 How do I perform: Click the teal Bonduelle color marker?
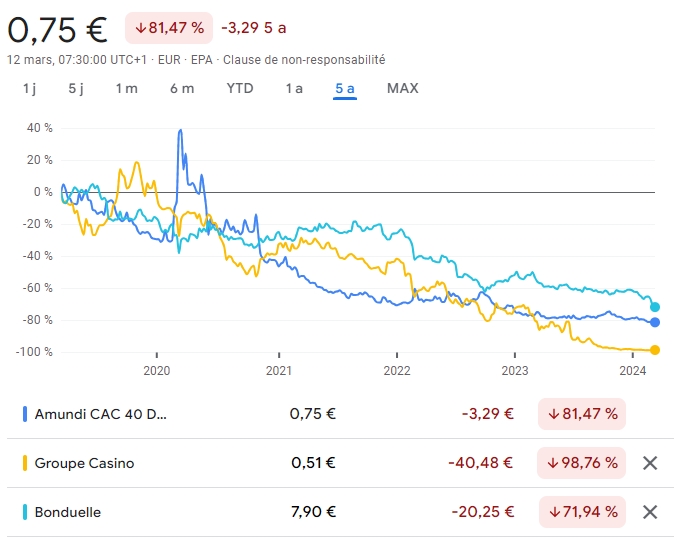tap(24, 512)
